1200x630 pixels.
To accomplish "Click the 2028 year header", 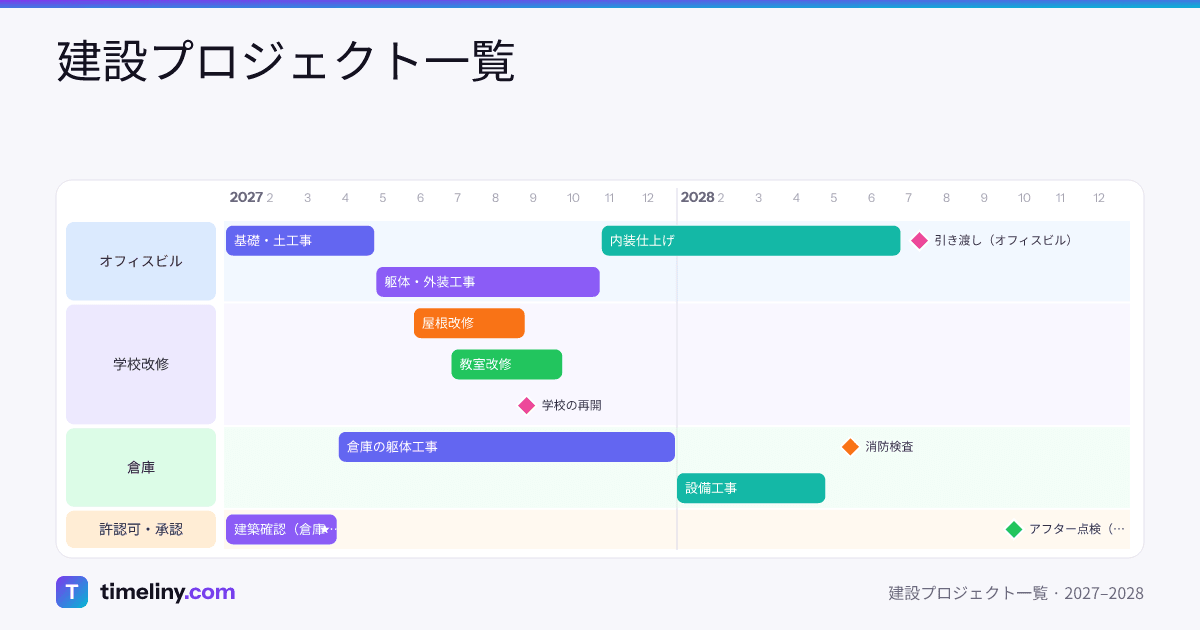I will 697,197.
